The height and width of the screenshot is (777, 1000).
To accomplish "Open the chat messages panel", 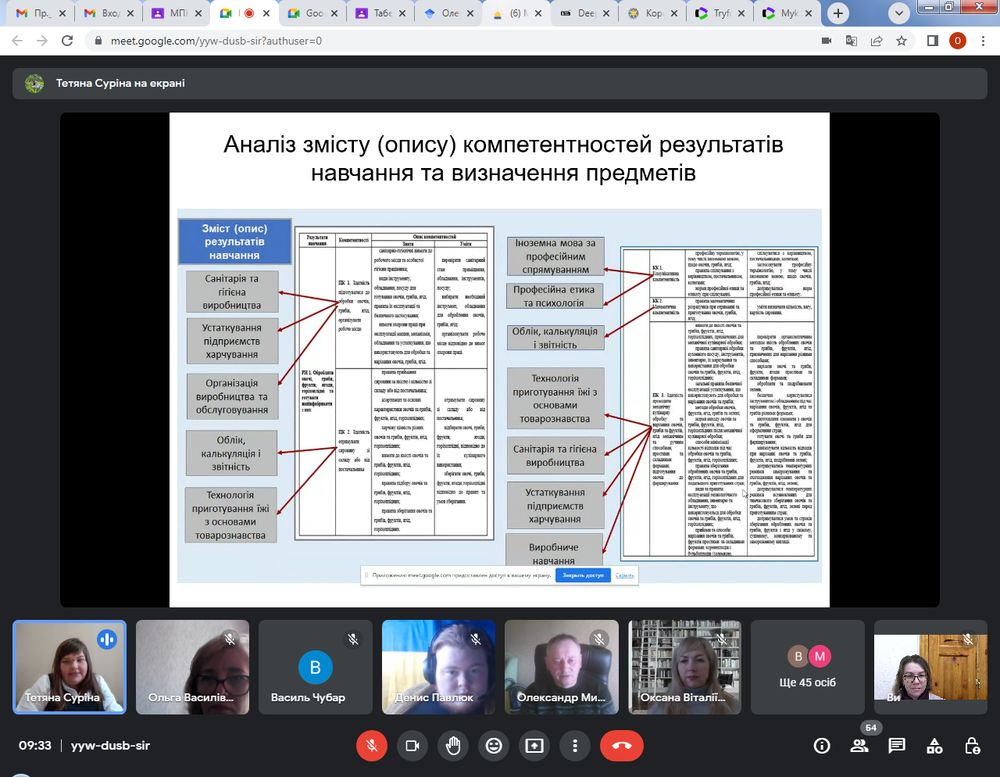I will [897, 746].
